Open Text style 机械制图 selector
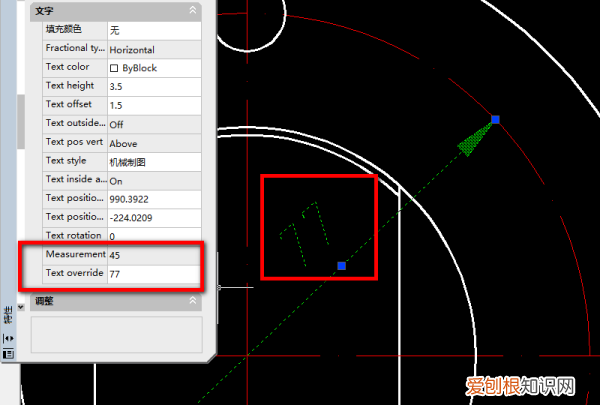 click(153, 161)
